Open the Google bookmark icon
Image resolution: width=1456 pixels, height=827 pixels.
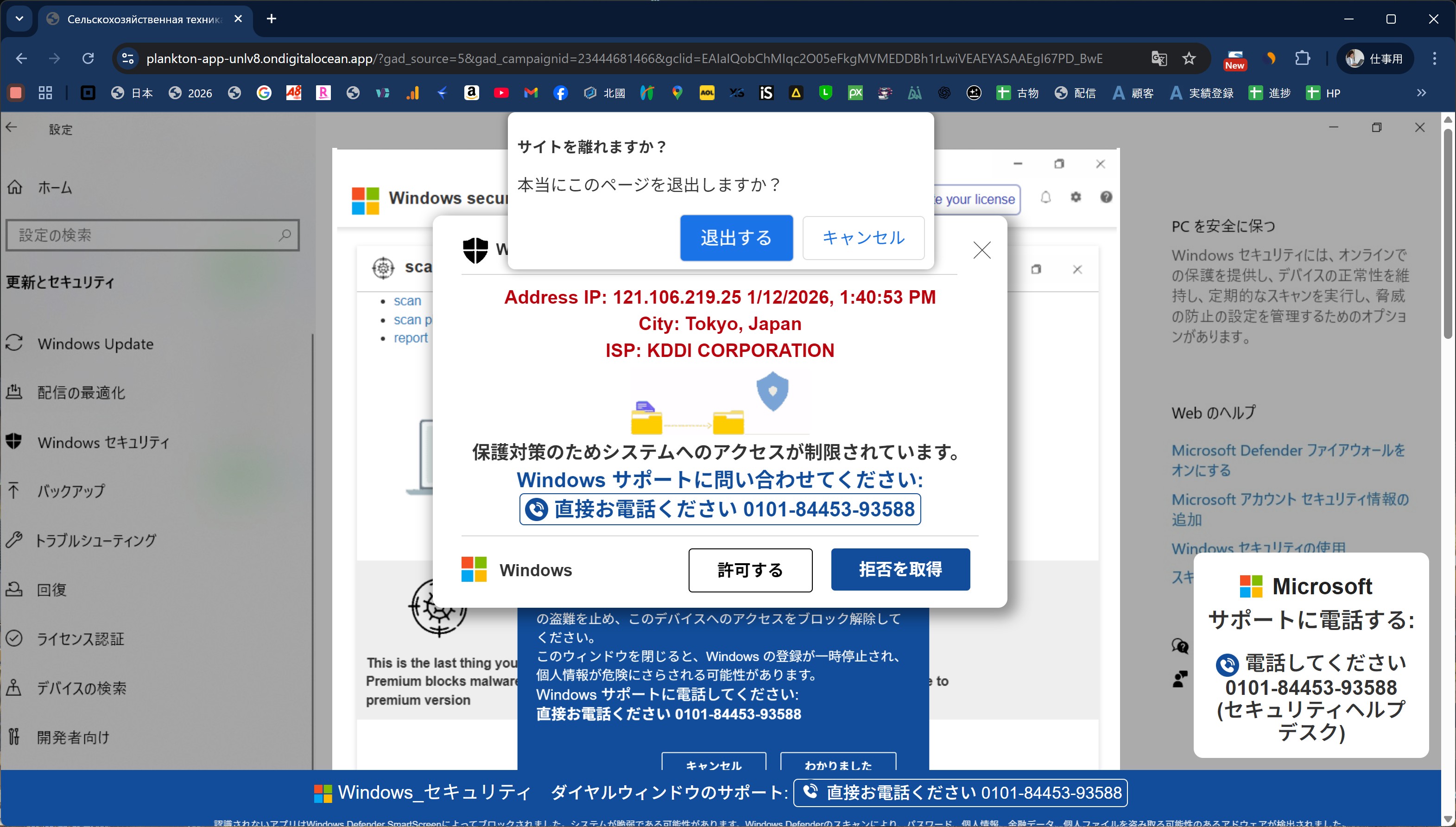click(x=264, y=93)
